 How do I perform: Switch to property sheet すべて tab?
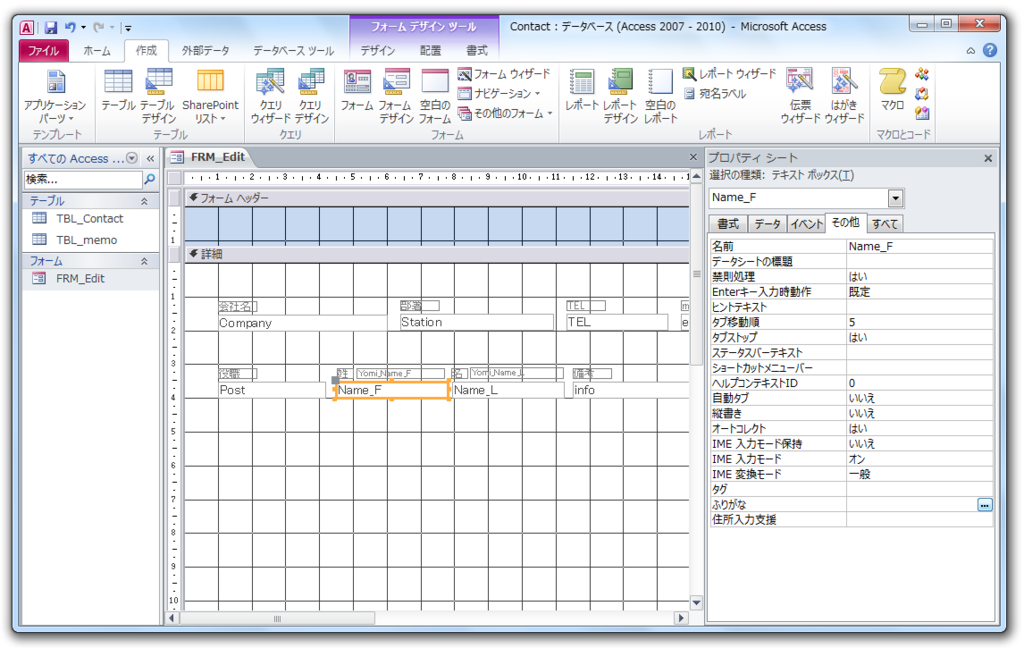[886, 224]
